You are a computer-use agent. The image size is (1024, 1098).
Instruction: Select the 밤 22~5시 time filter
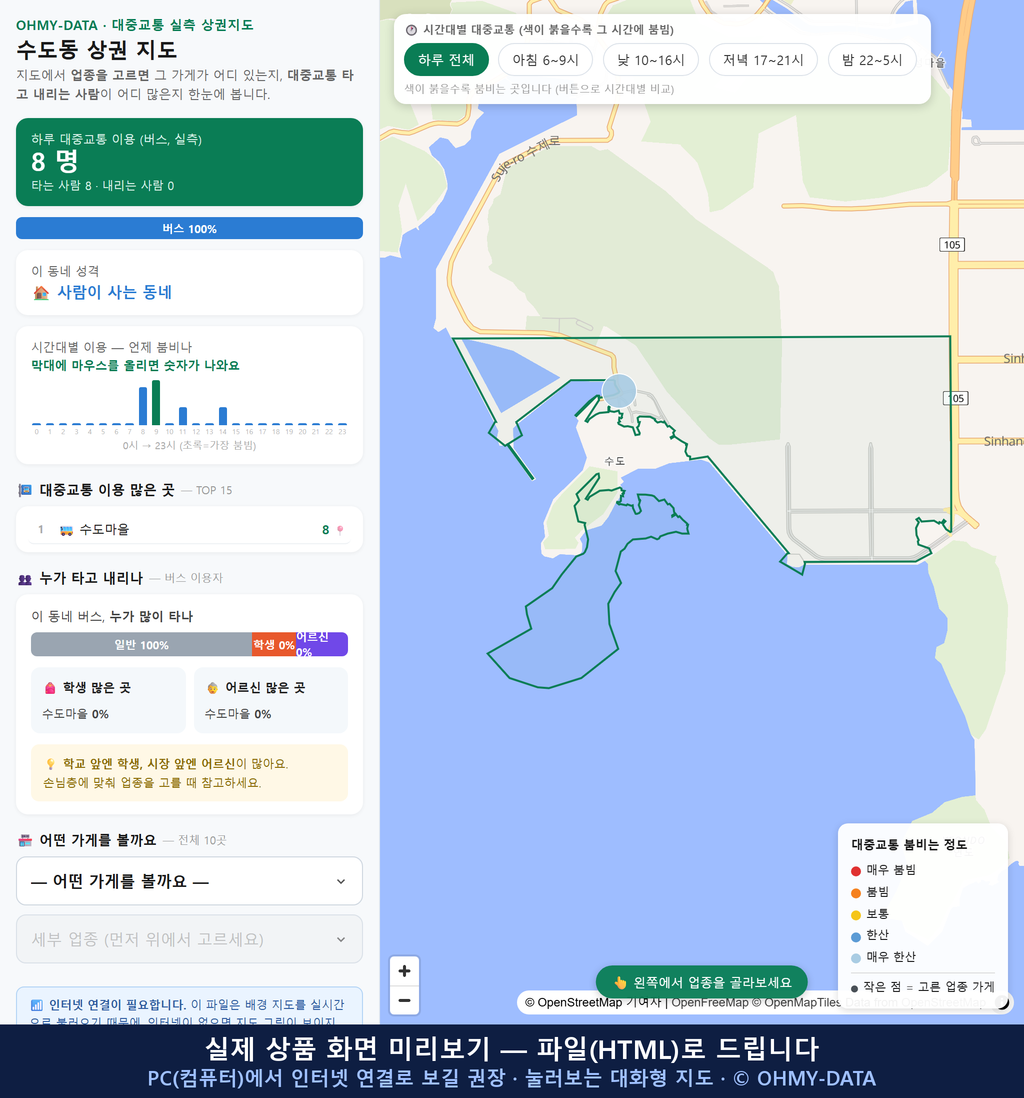[872, 60]
